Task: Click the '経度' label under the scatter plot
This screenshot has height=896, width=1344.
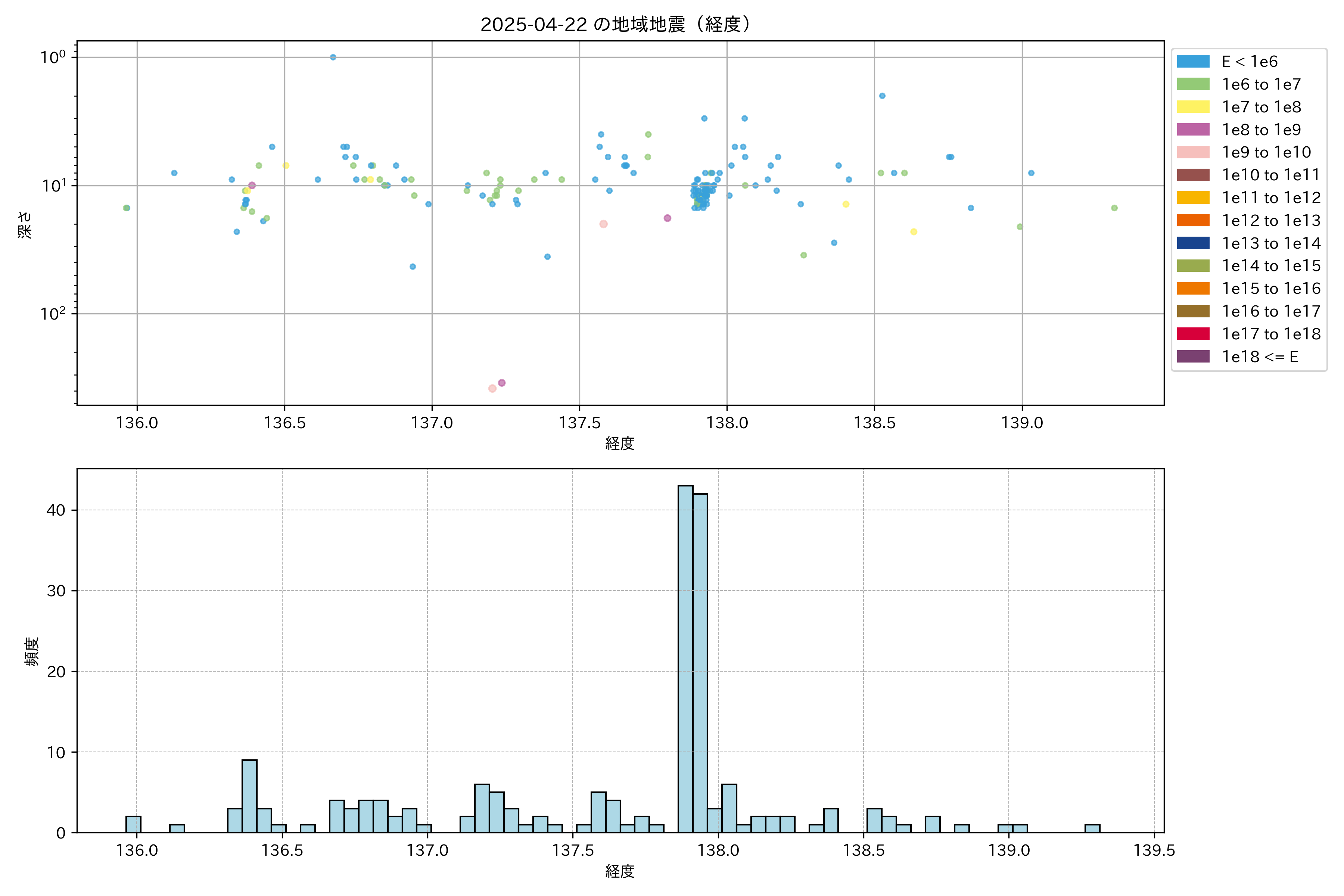Action: pyautogui.click(x=620, y=444)
